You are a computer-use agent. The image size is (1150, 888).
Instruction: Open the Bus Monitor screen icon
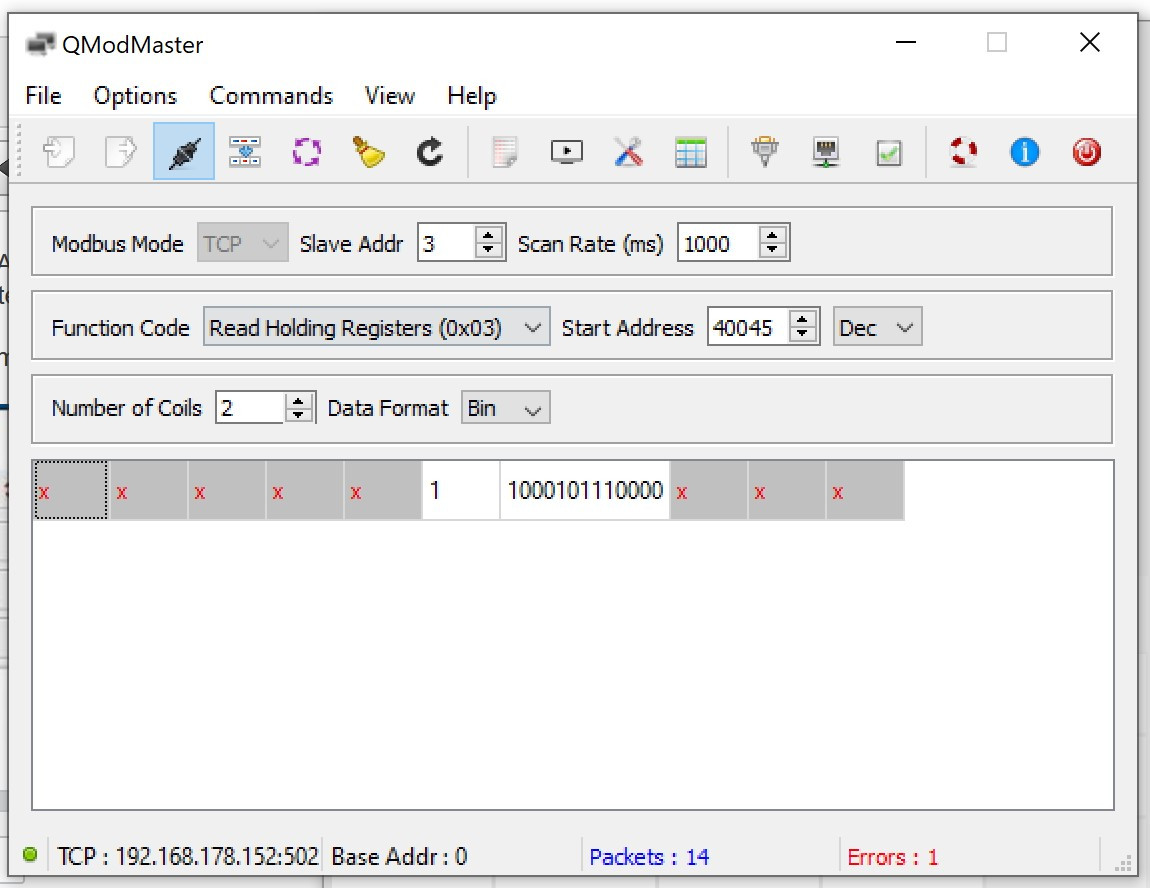click(x=567, y=152)
